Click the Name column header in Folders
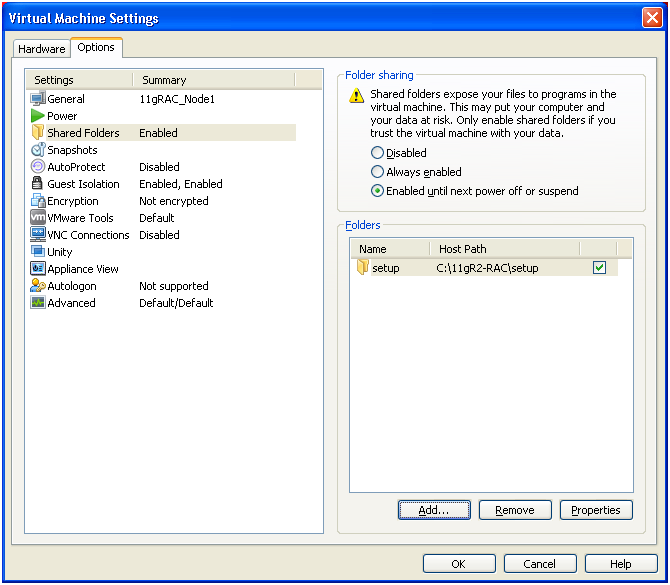Image resolution: width=670 pixels, height=585 pixels. click(x=390, y=249)
